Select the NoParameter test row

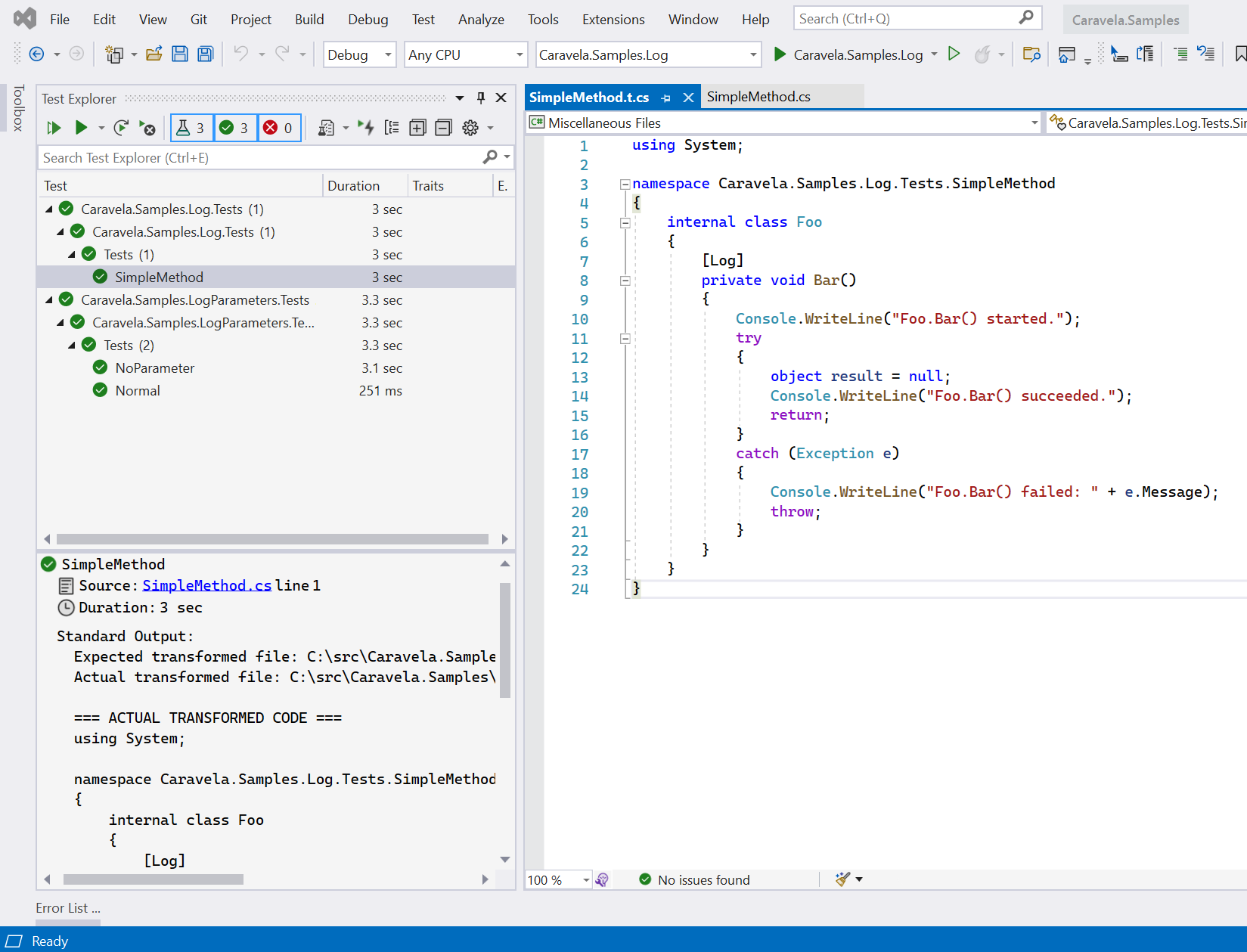[276, 368]
